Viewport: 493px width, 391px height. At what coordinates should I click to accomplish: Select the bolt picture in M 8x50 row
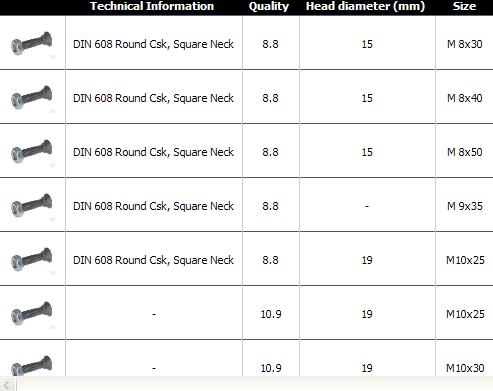(32, 151)
